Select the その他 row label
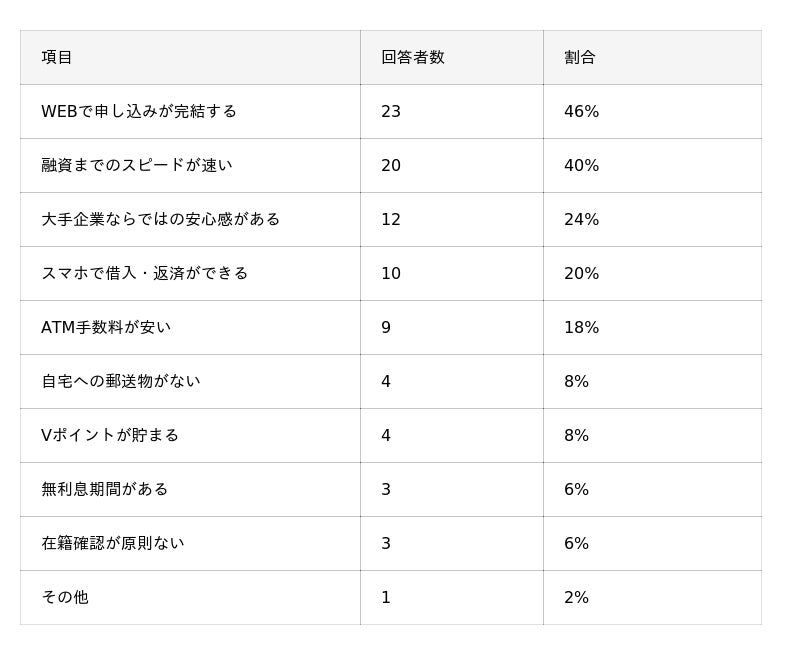Image resolution: width=800 pixels, height=655 pixels. pos(64,597)
